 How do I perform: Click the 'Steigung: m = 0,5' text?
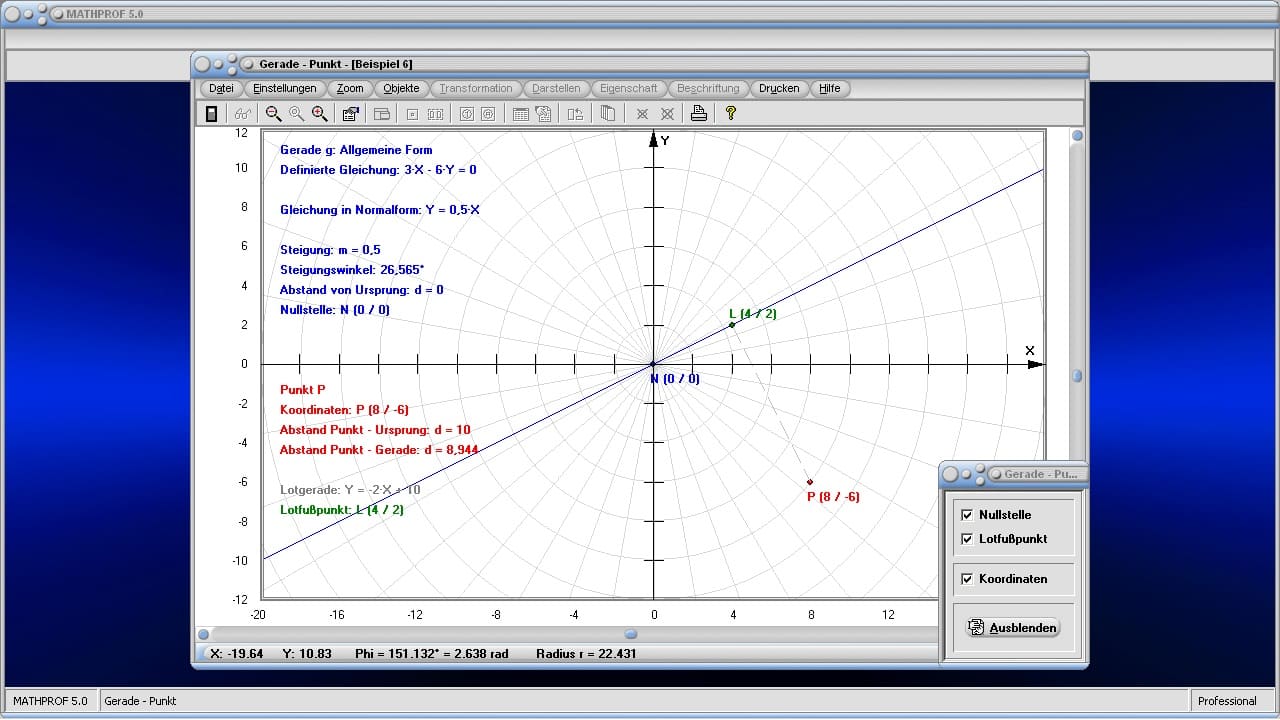[330, 250]
